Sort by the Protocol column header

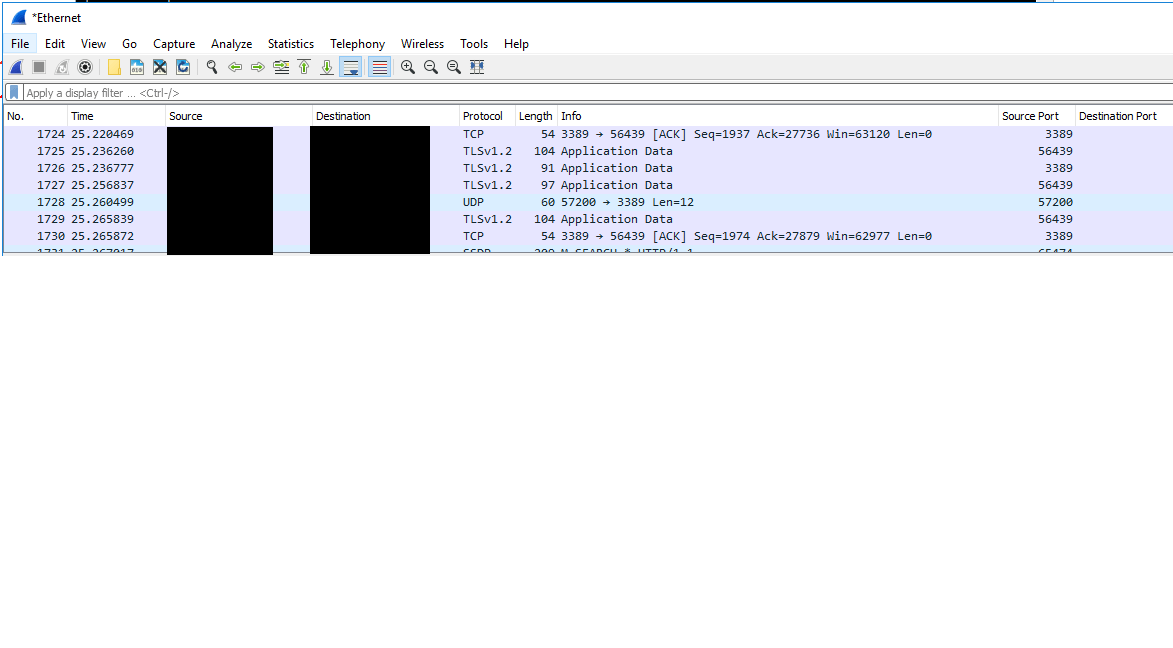[x=487, y=116]
